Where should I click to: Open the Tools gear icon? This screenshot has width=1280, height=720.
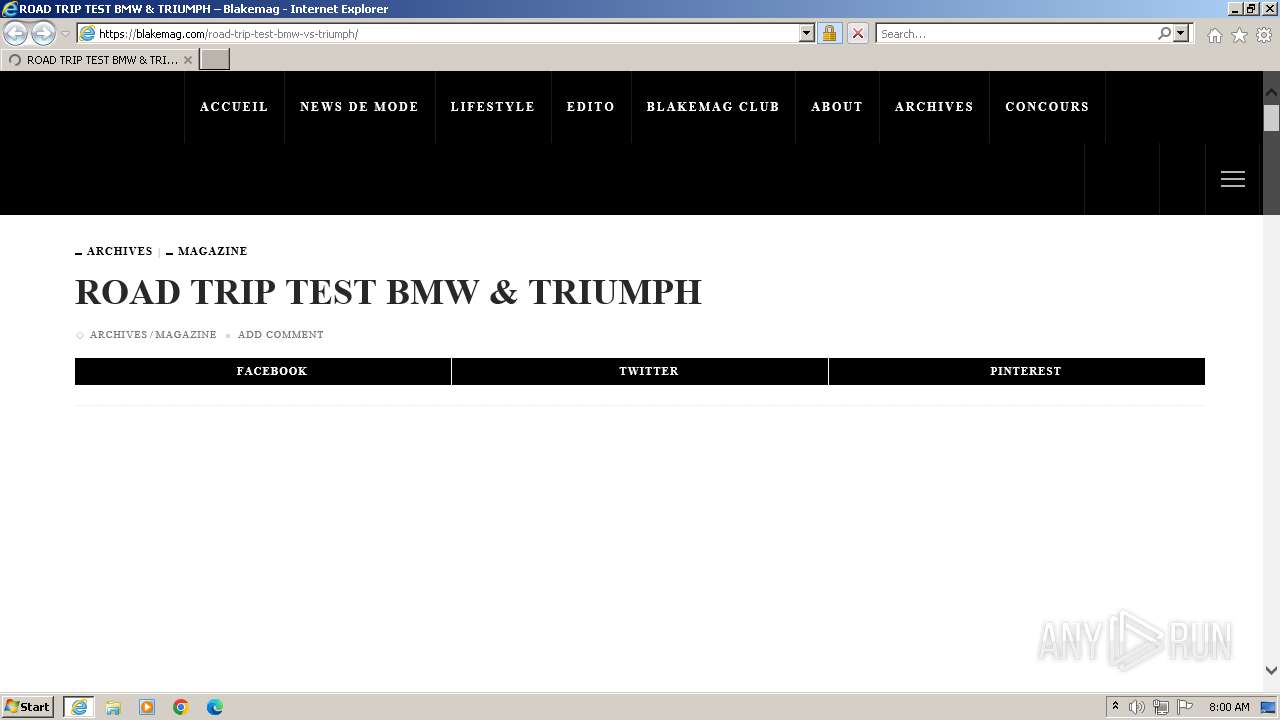1264,35
